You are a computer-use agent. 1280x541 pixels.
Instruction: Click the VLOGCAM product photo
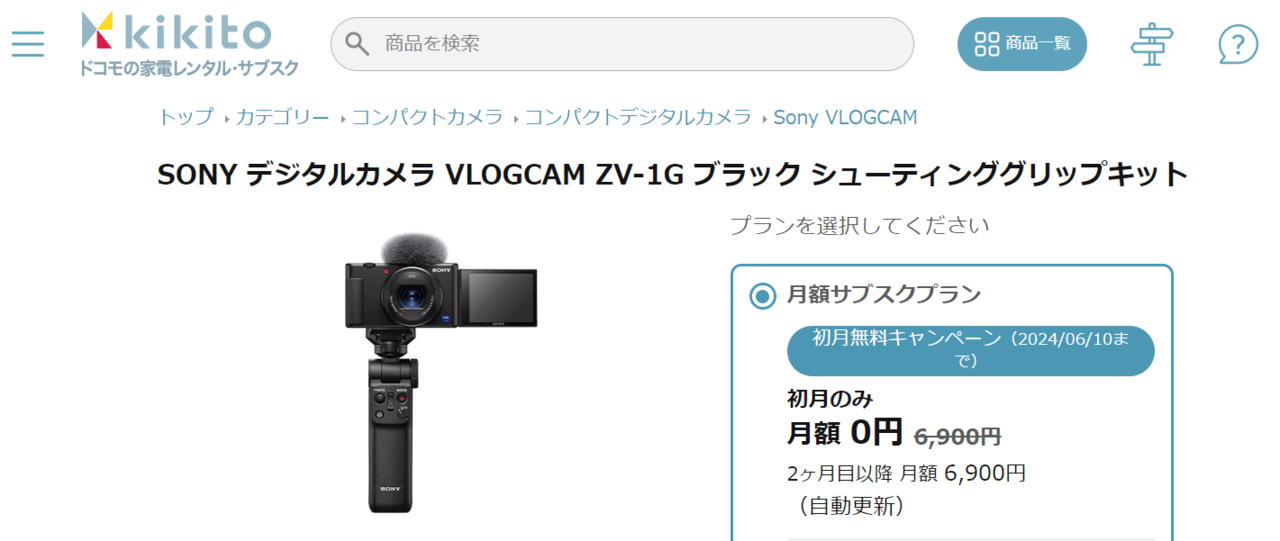click(441, 373)
